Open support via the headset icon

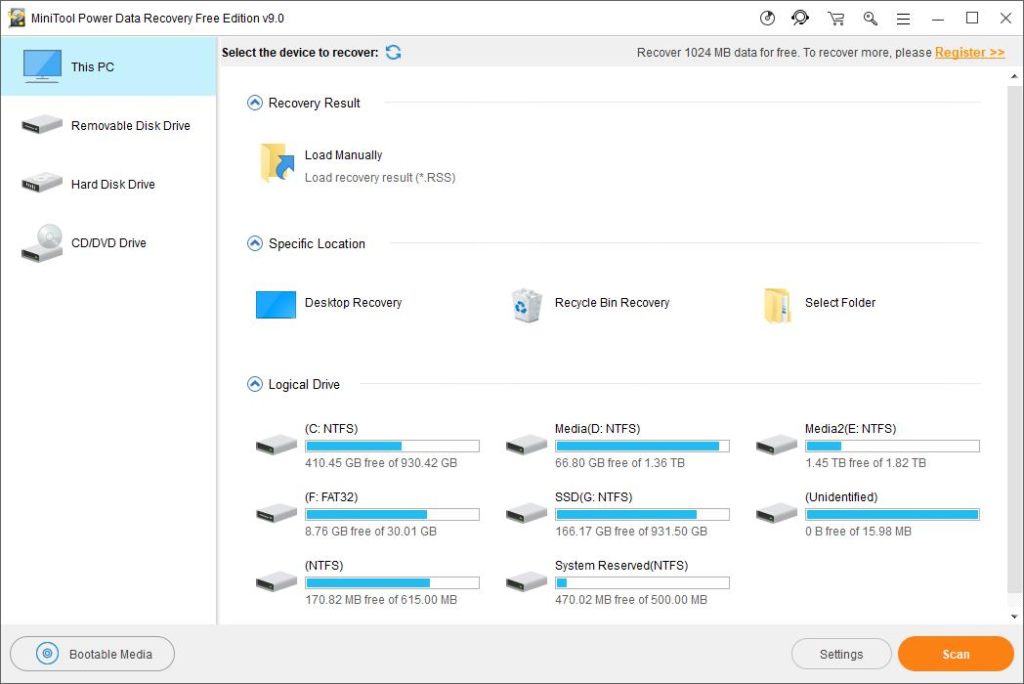(x=800, y=18)
